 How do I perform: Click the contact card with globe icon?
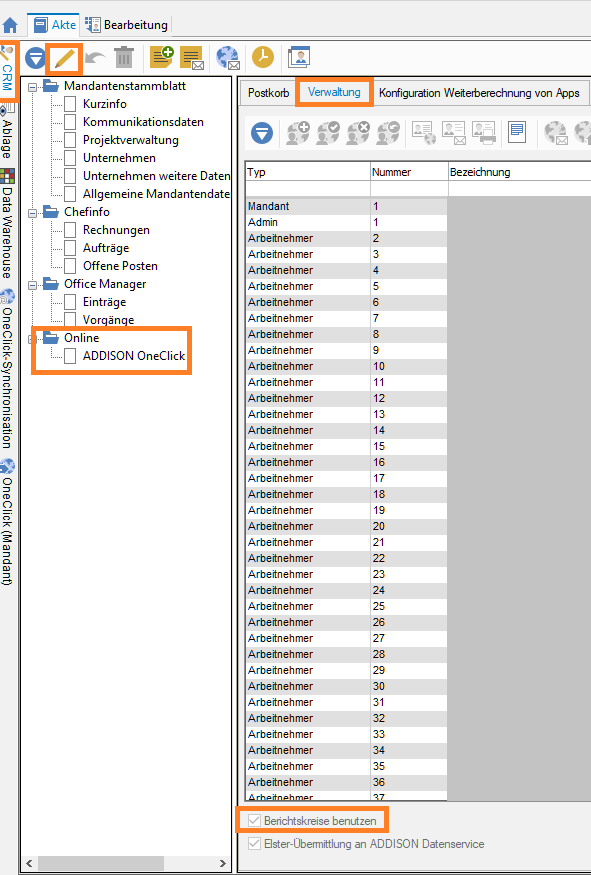(424, 133)
